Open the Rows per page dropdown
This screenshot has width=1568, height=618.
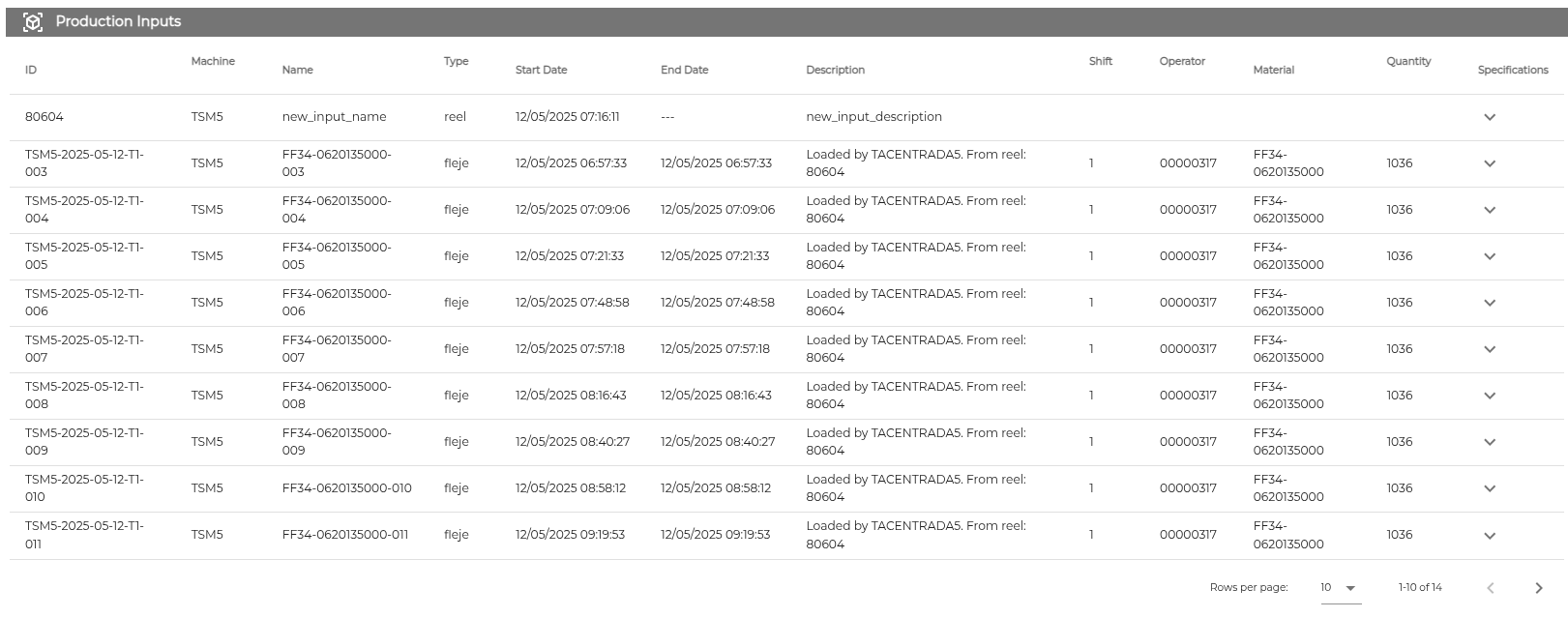click(1341, 588)
